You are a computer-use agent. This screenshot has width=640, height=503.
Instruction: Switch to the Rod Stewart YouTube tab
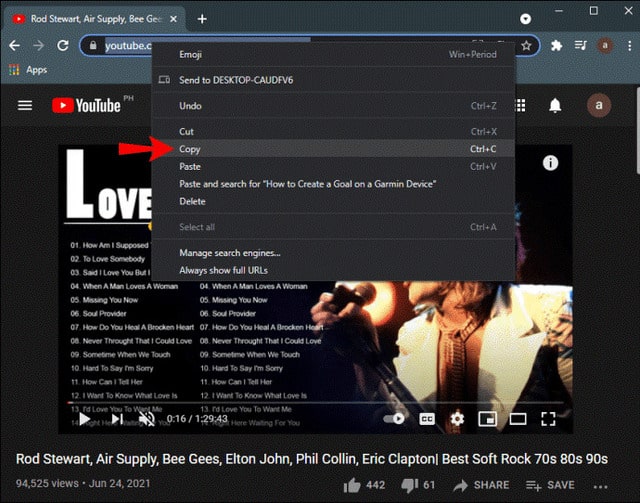tap(94, 19)
